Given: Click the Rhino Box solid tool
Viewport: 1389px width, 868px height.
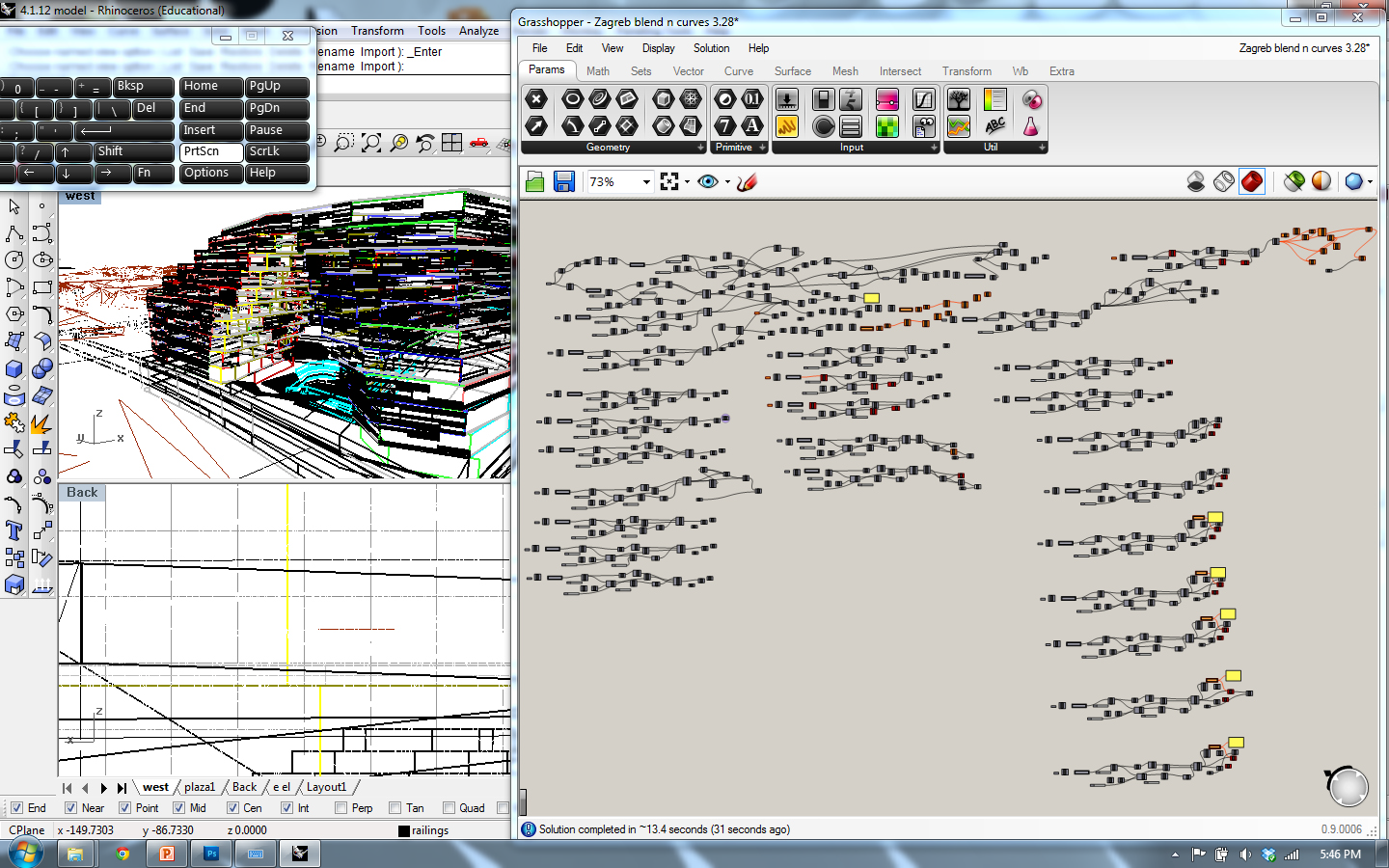Looking at the screenshot, I should (x=14, y=368).
